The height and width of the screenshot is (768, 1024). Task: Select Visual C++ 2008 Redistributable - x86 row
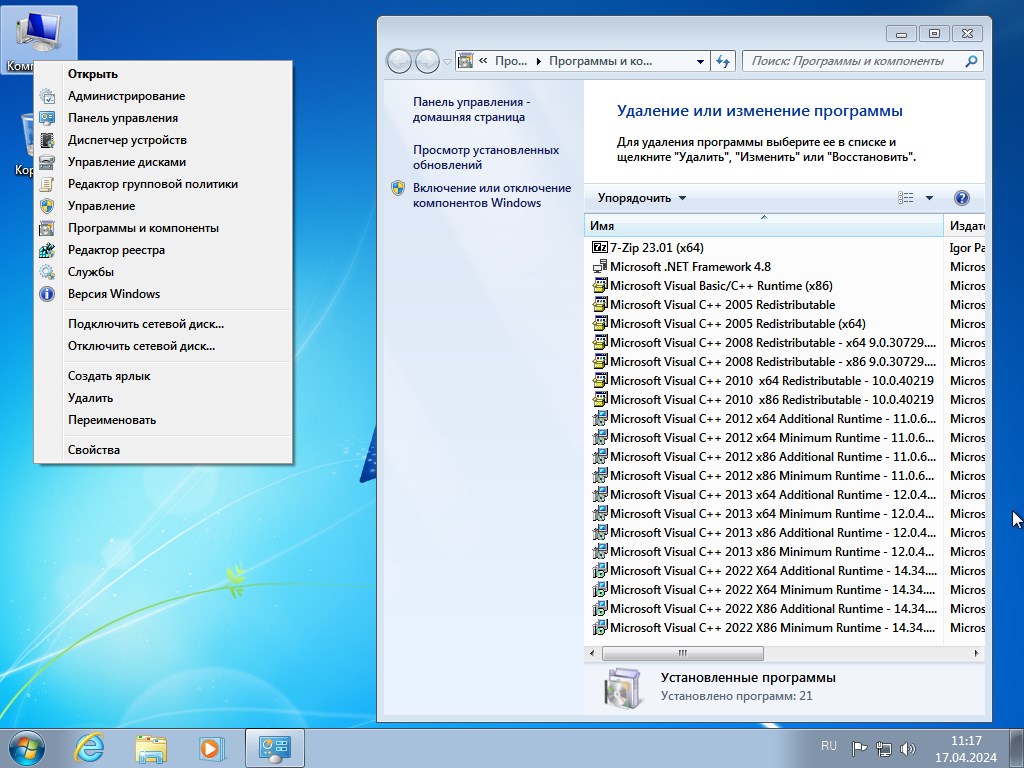tap(763, 361)
